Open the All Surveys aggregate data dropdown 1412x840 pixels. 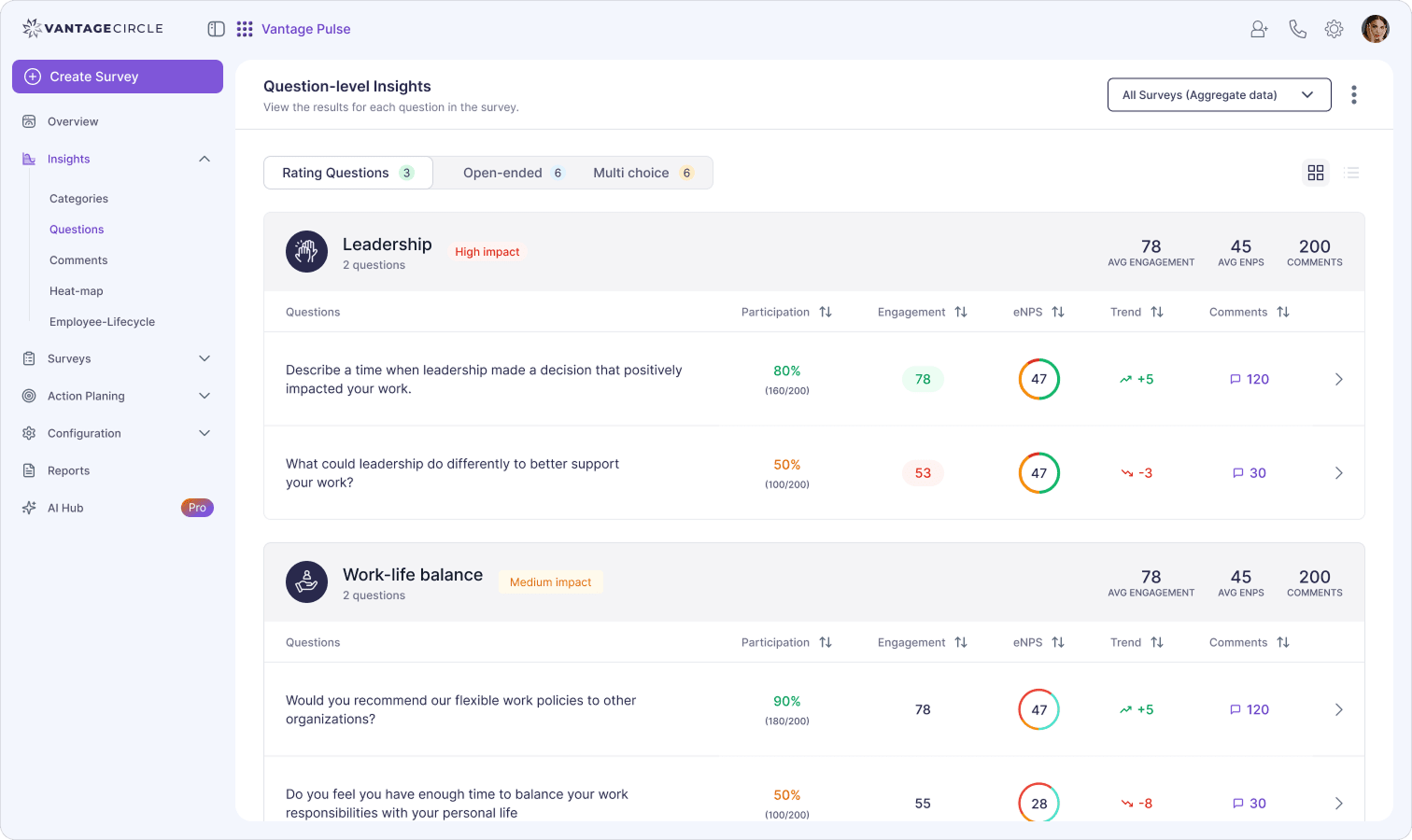point(1219,94)
